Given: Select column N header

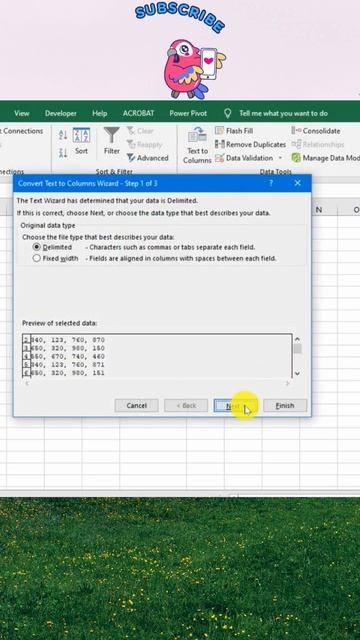Looking at the screenshot, I should coord(319,210).
